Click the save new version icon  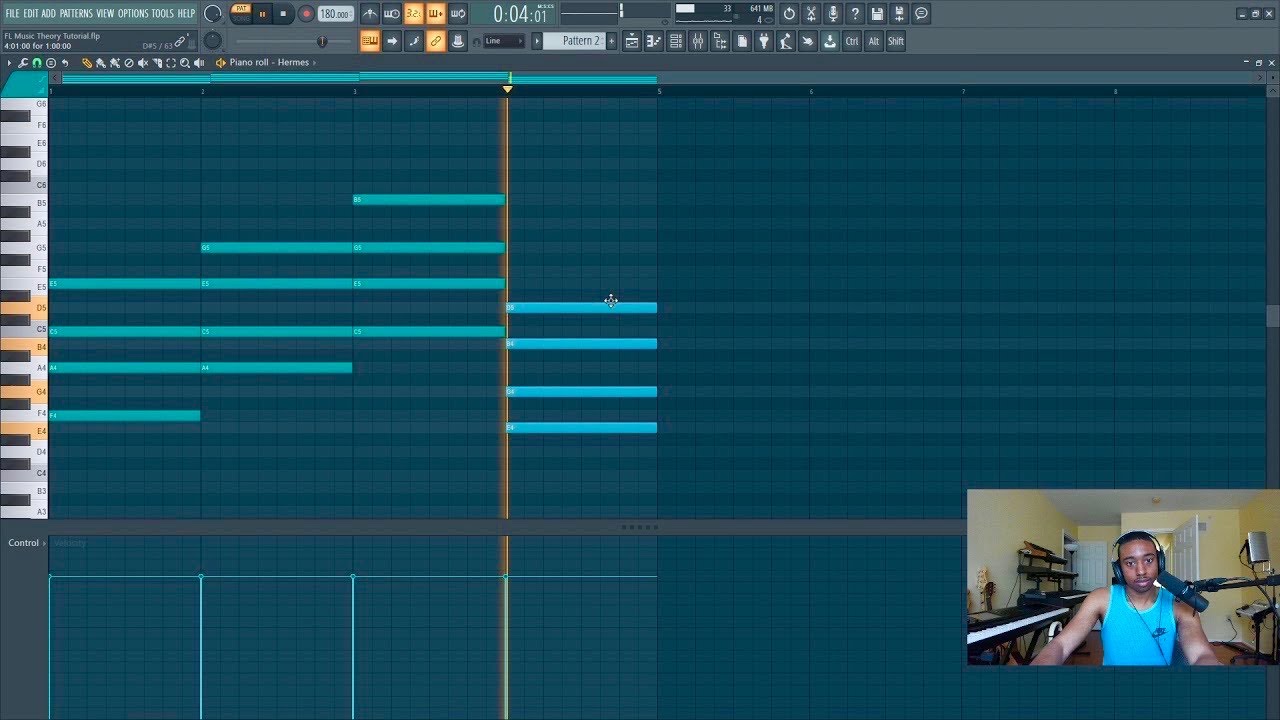[899, 14]
